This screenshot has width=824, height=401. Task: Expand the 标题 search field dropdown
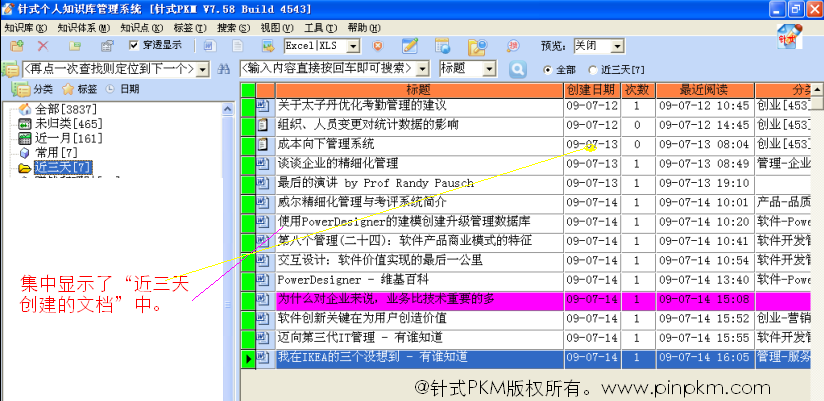tap(488, 69)
